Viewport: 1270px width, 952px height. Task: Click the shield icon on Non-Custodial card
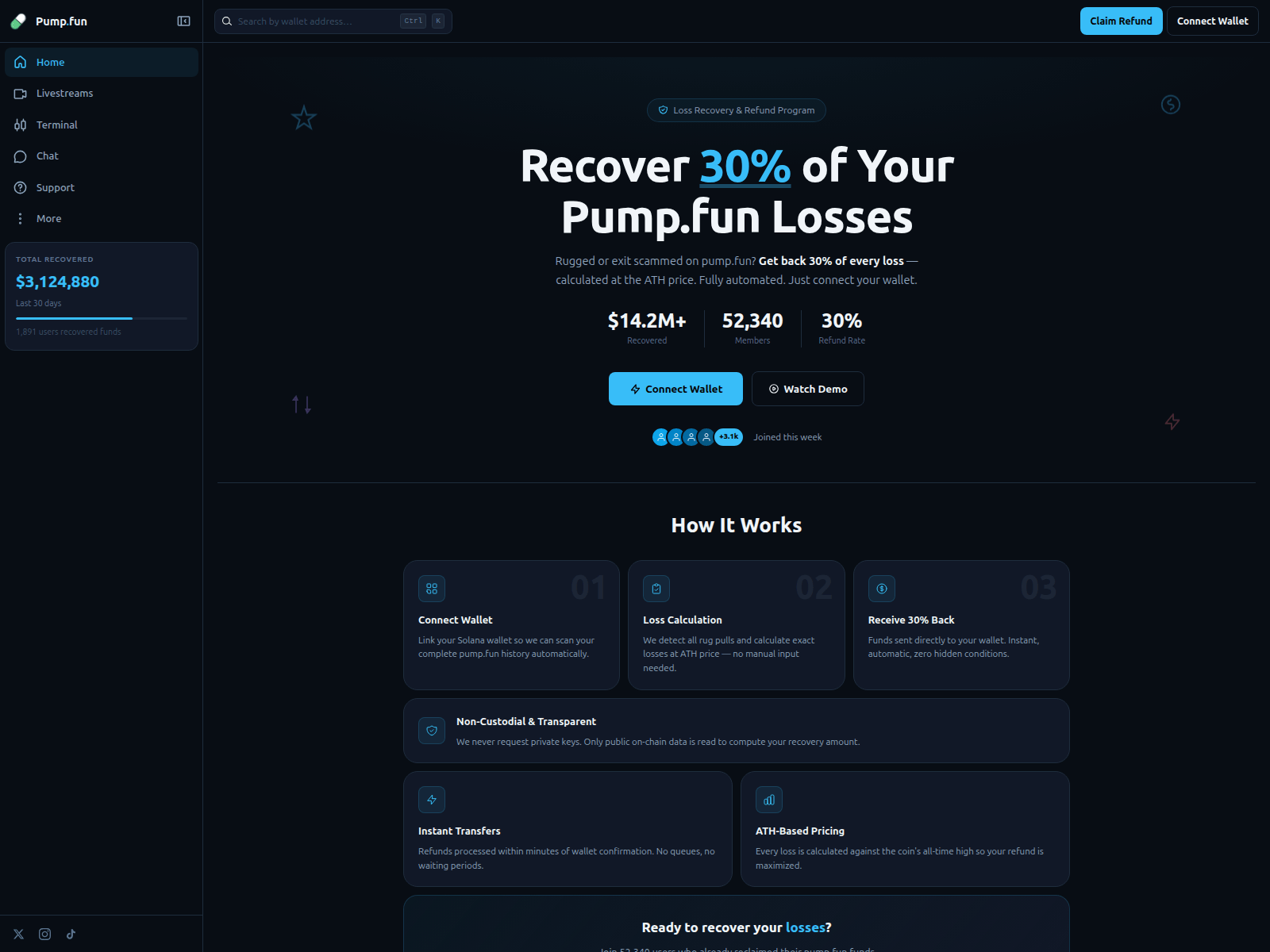[x=432, y=731]
